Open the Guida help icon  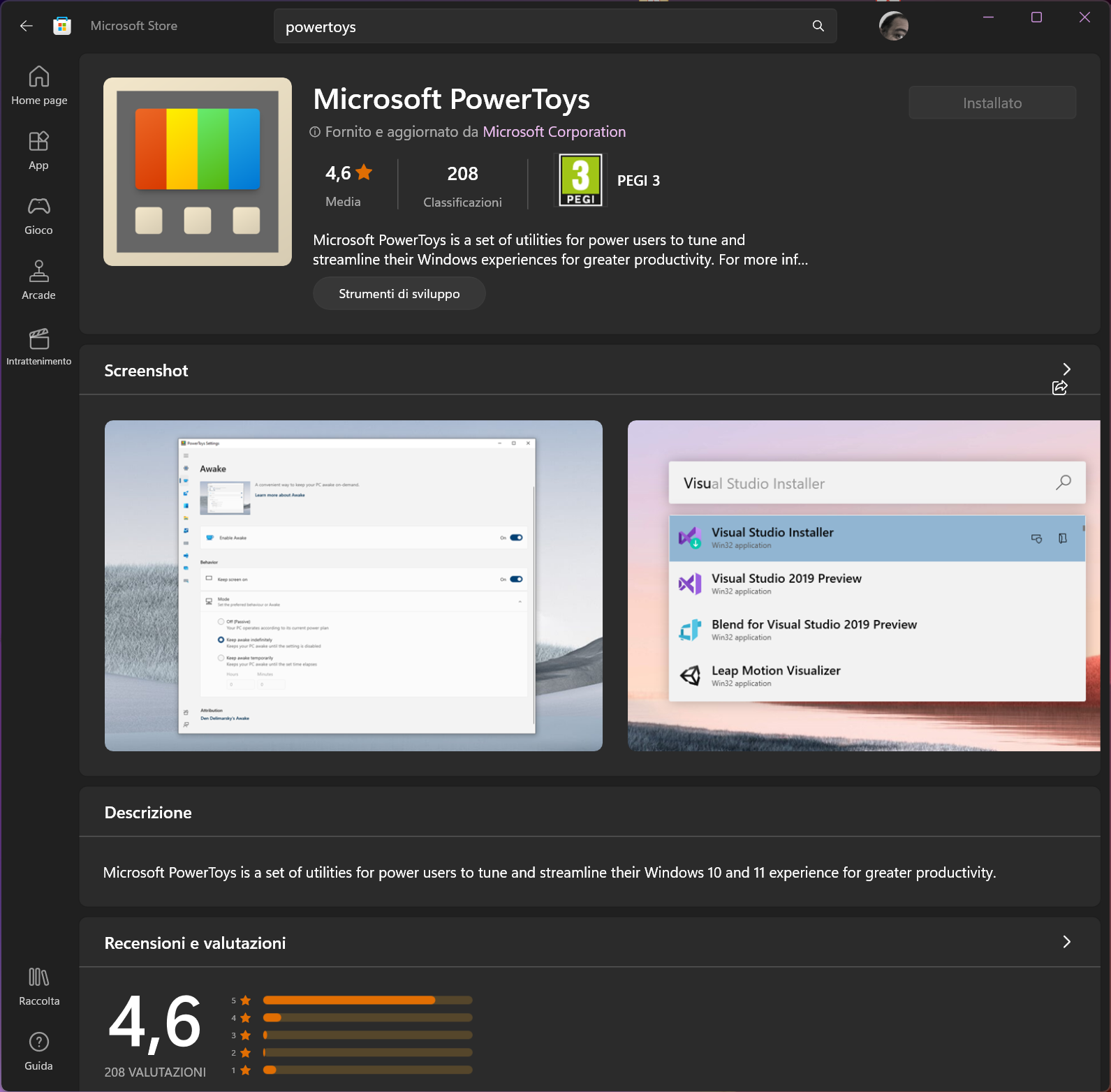(x=39, y=1051)
